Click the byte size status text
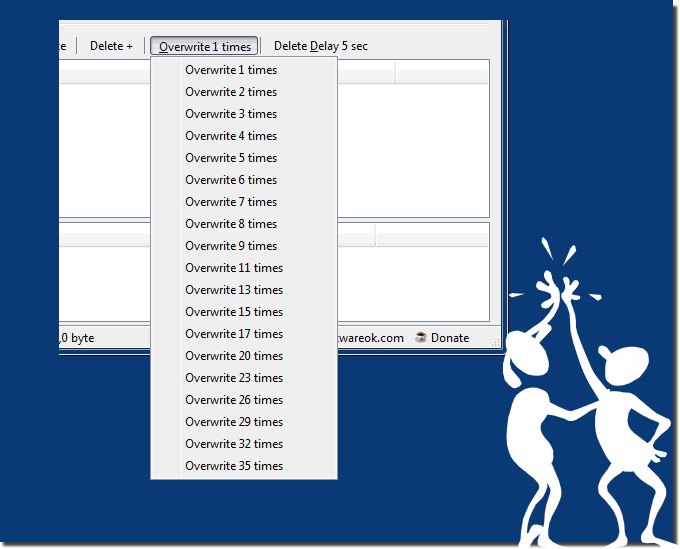Screen dimensions: 680x549 pos(77,338)
